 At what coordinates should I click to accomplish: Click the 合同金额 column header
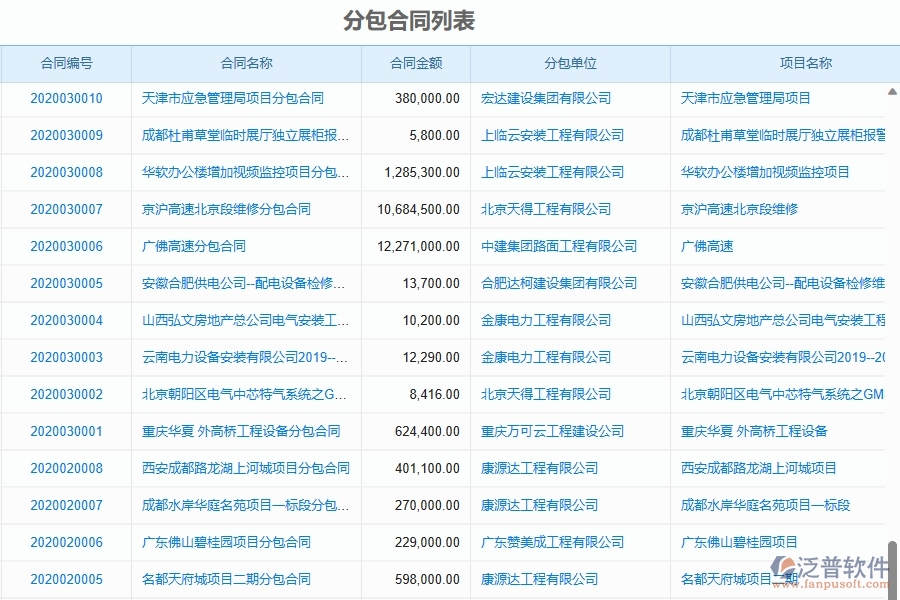click(x=416, y=62)
